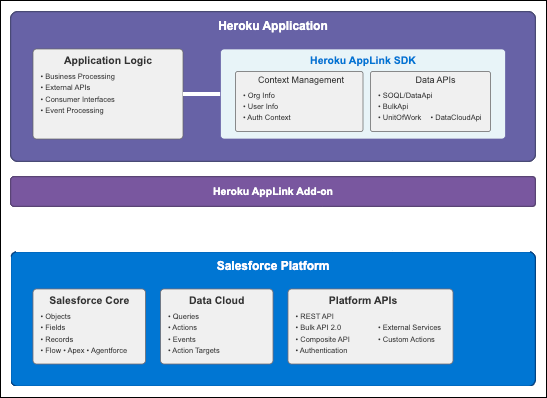547x398 pixels.
Task: Click the Heroku AppLink SDK heading
Action: (363, 60)
